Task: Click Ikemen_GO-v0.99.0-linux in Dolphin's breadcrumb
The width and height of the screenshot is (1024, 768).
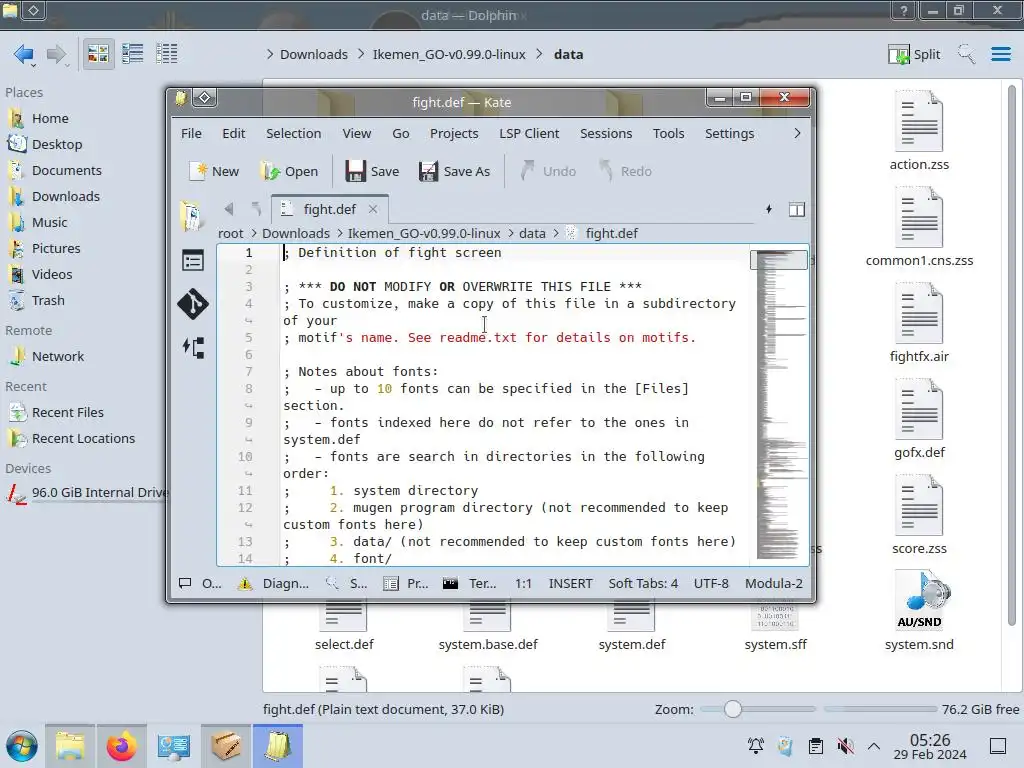Action: pos(449,54)
